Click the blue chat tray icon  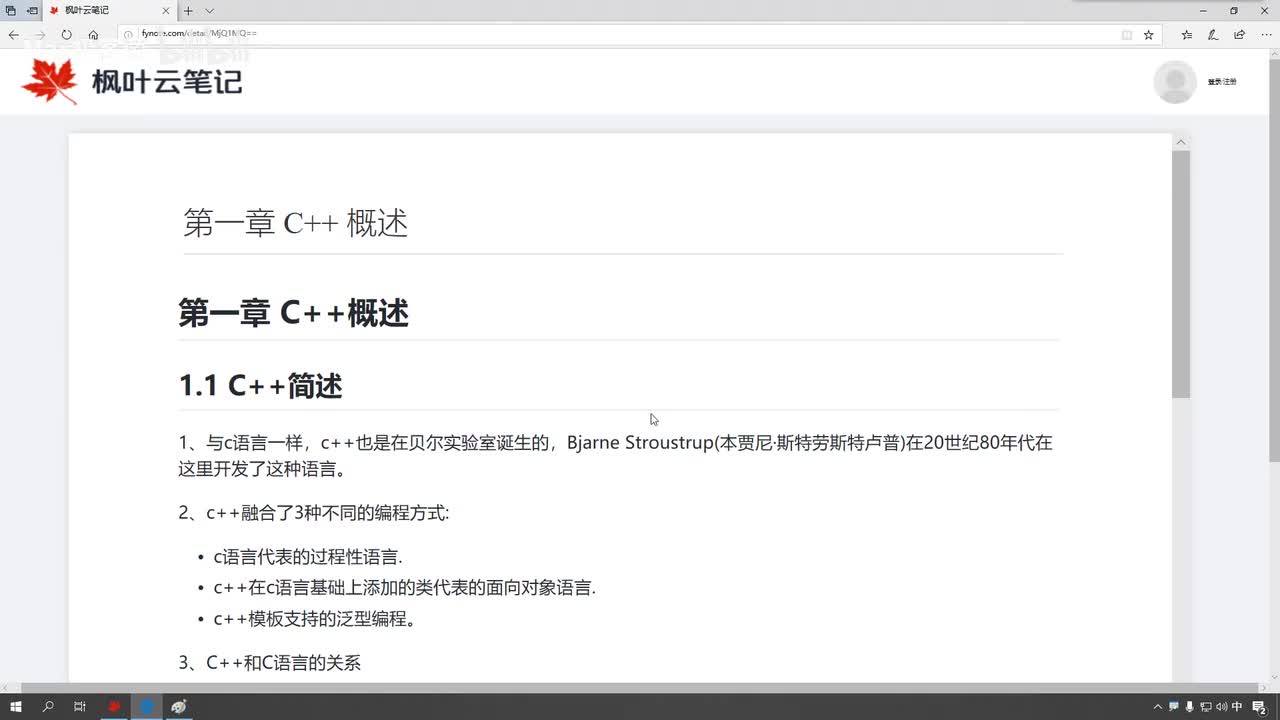tap(1174, 706)
